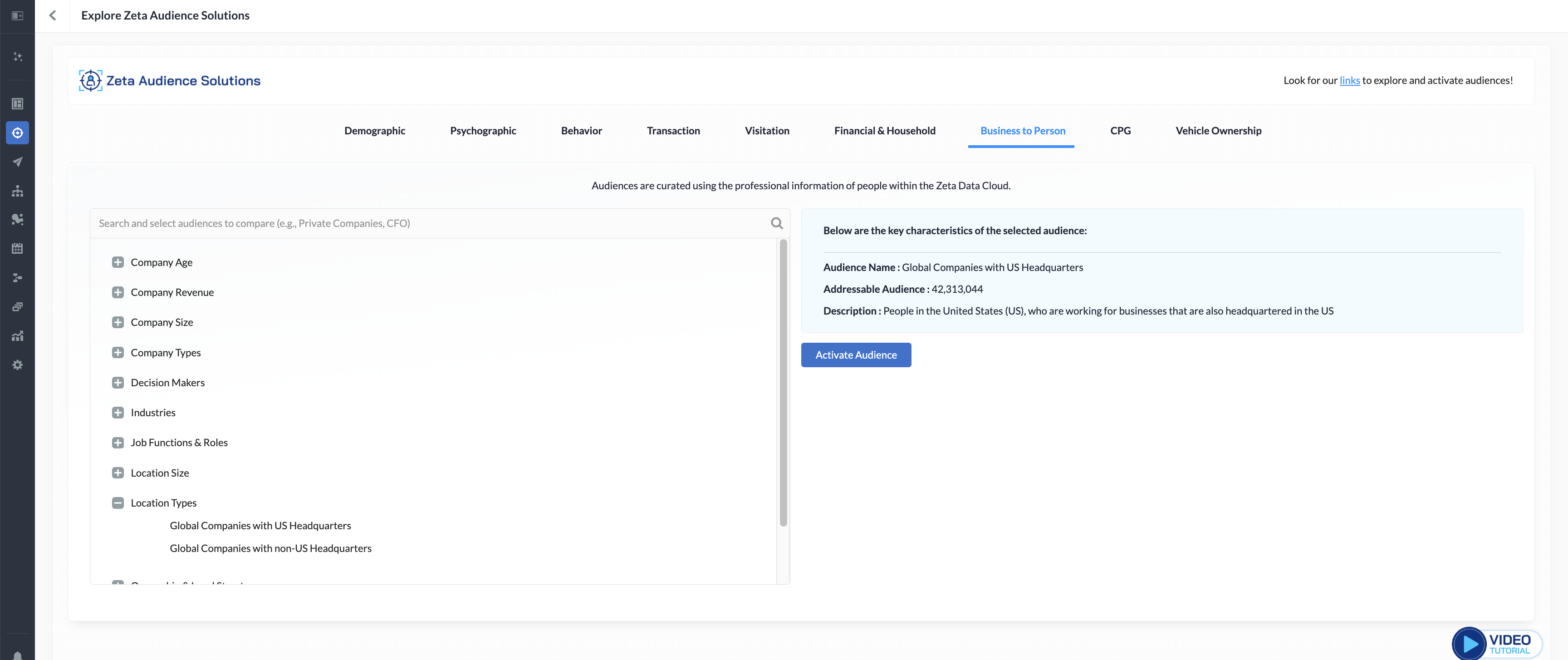This screenshot has height=660, width=1568.
Task: Expand the Decision Makers category
Action: tap(118, 382)
